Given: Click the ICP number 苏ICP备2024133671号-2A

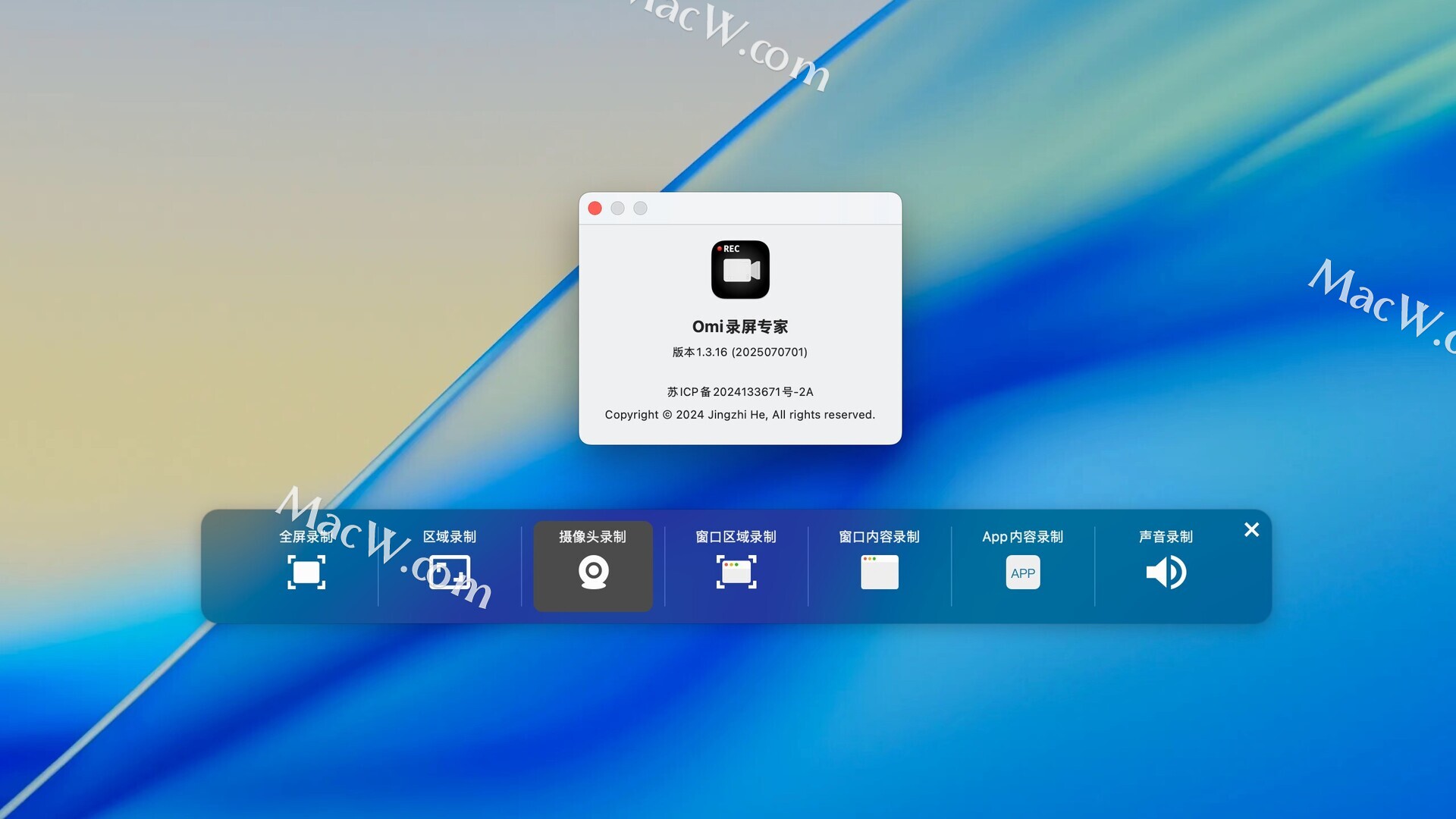Looking at the screenshot, I should click(x=740, y=392).
